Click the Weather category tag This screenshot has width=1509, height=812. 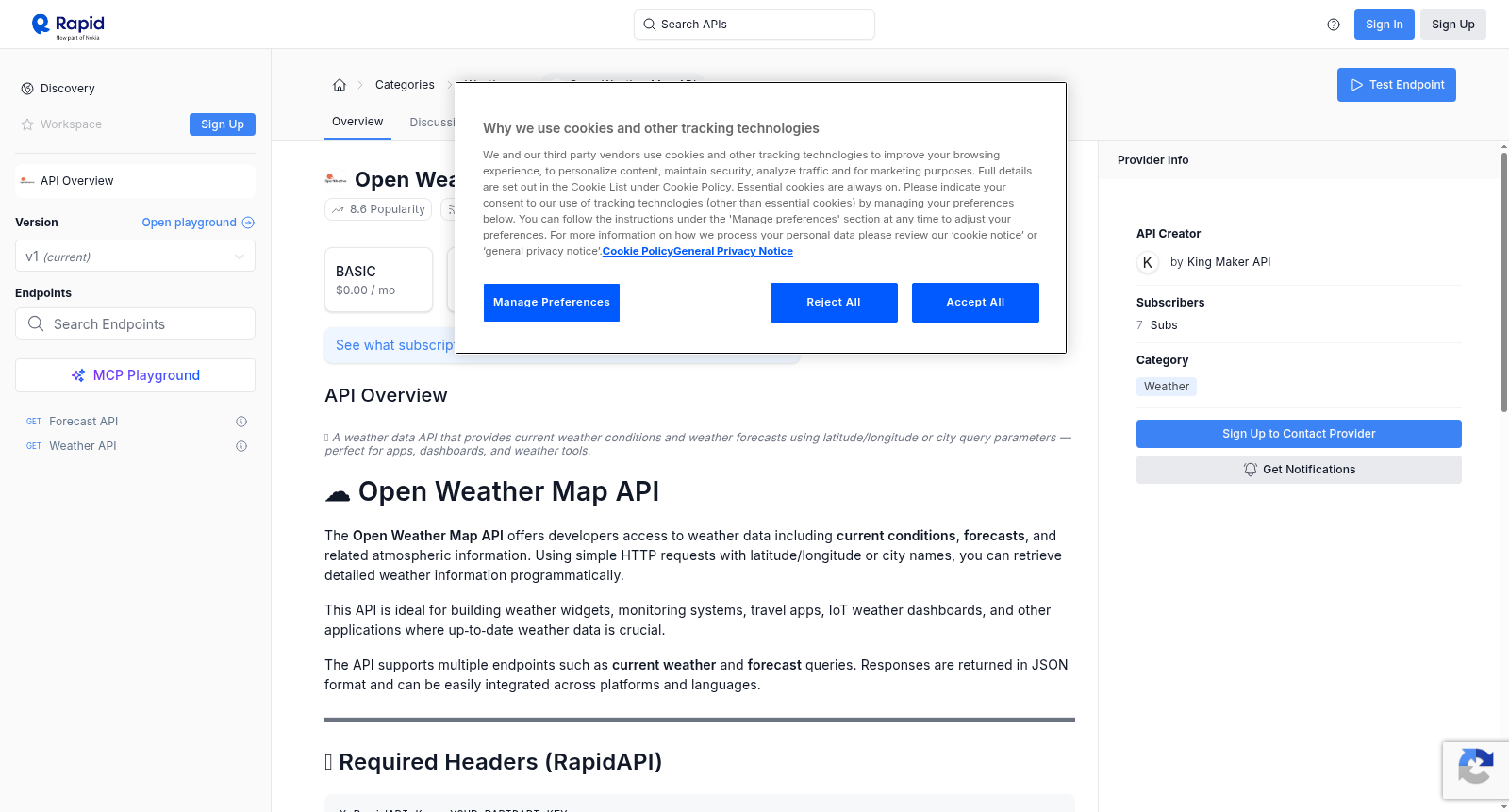1167,387
